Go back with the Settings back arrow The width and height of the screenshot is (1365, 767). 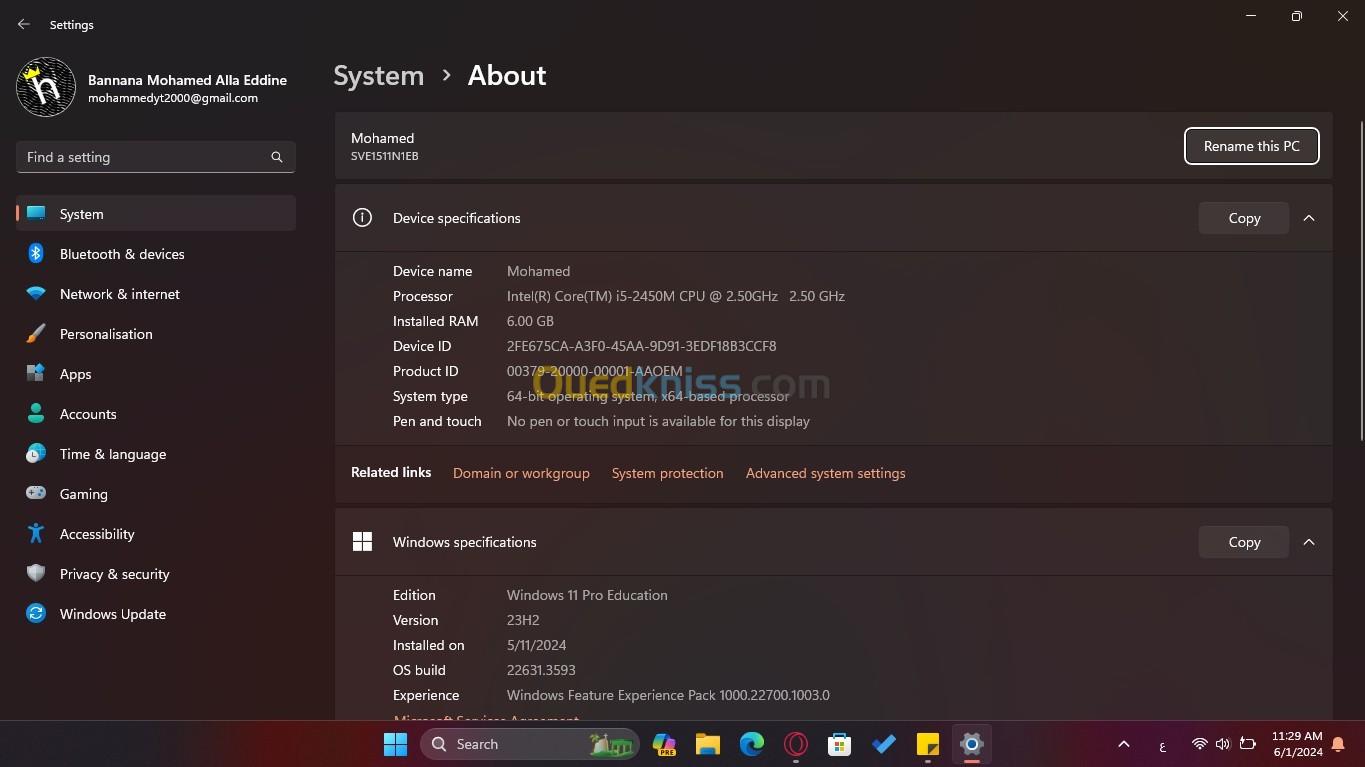(24, 24)
